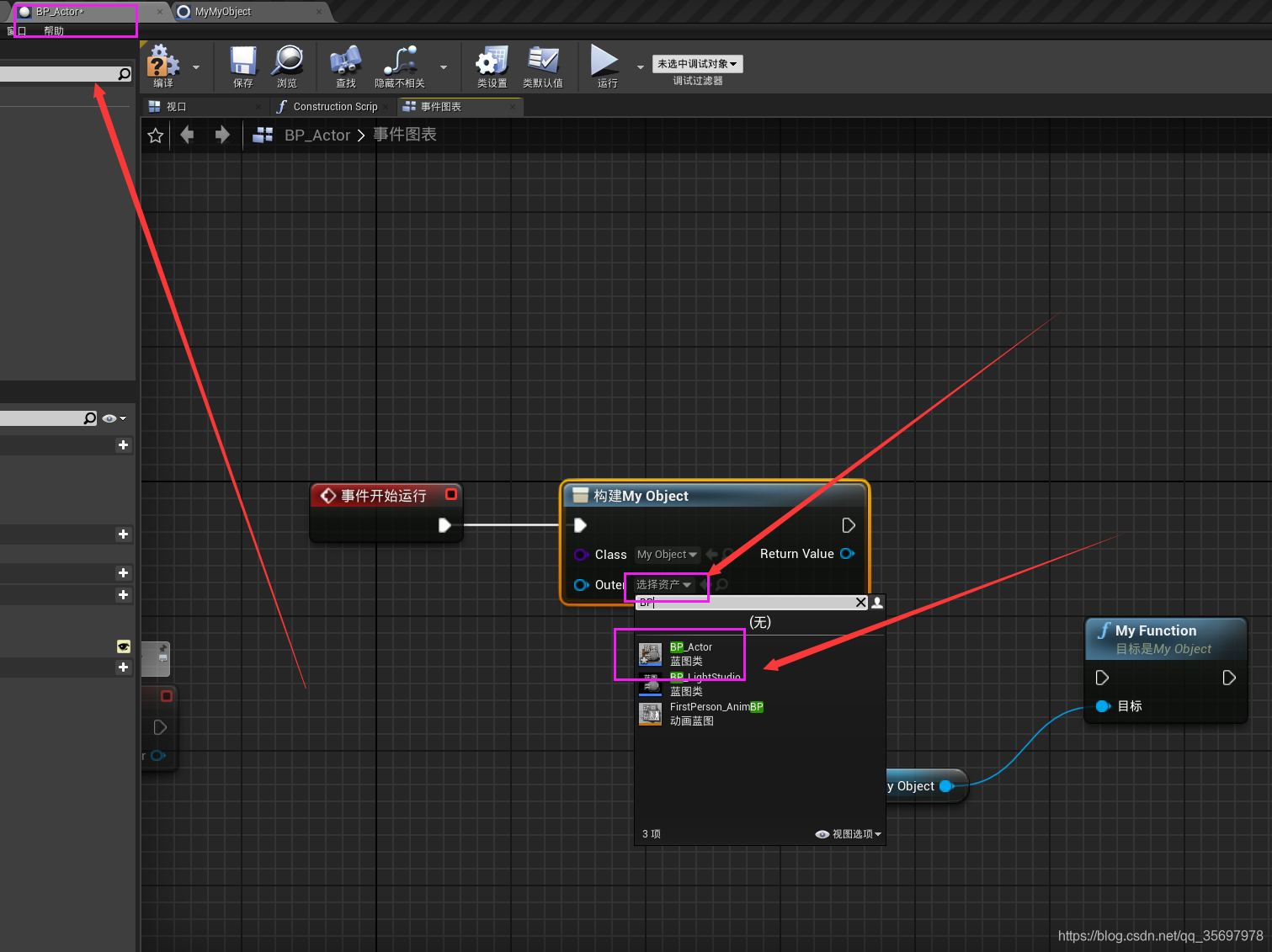The image size is (1272, 952).
Task: Select the FirstPerson_AnimBP thumbnail
Action: [651, 714]
